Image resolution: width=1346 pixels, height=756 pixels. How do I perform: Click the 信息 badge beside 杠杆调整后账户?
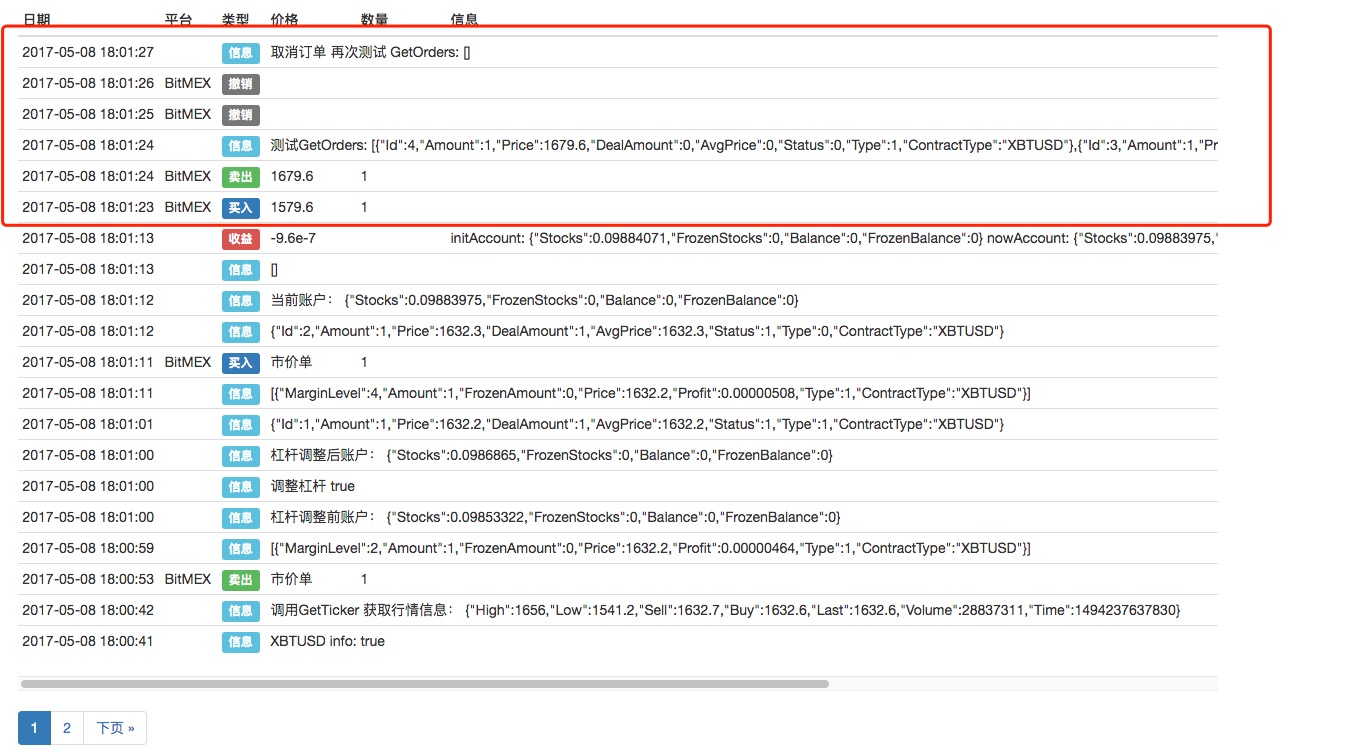coord(241,455)
